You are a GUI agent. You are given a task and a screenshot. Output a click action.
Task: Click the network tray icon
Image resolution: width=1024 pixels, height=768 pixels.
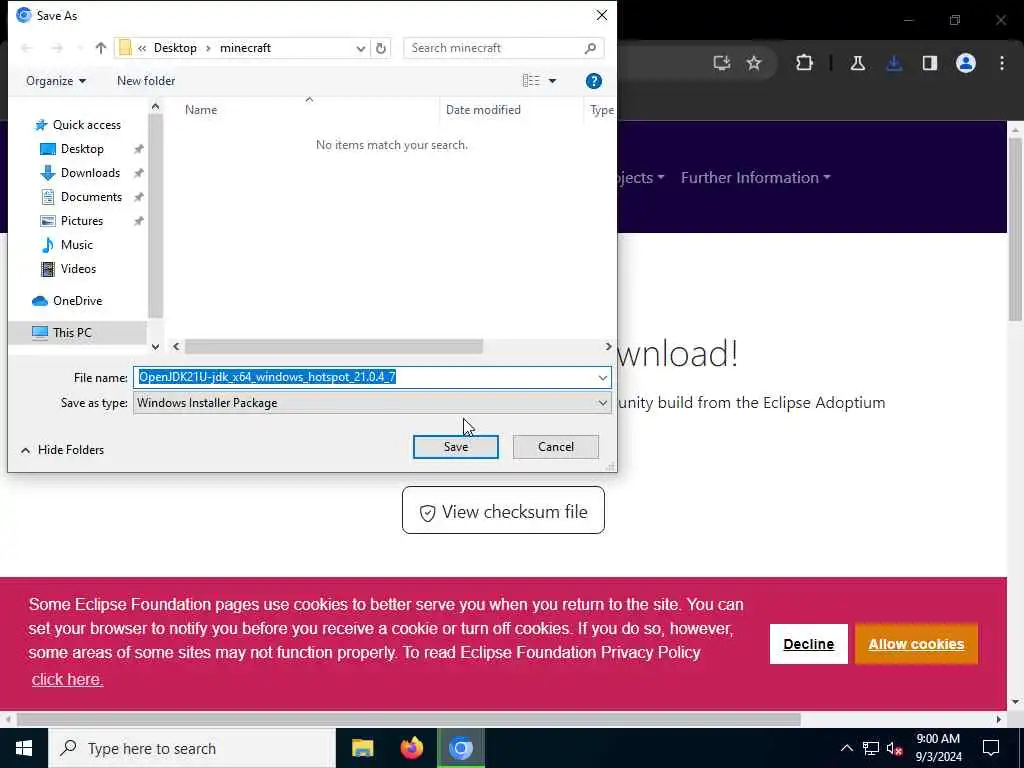(871, 748)
